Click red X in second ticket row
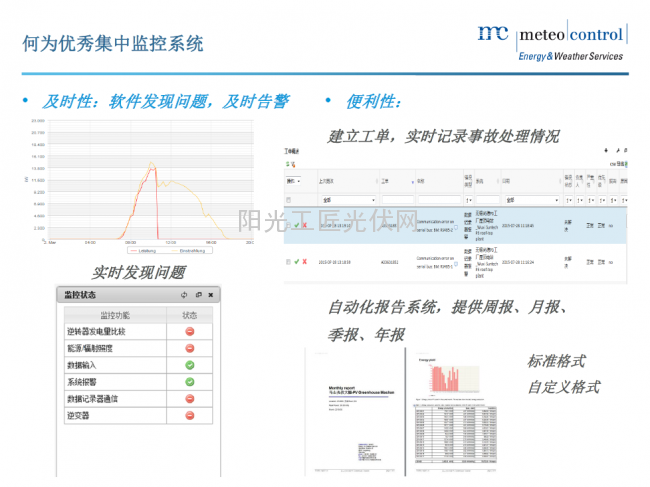650x487 pixels. [x=305, y=262]
